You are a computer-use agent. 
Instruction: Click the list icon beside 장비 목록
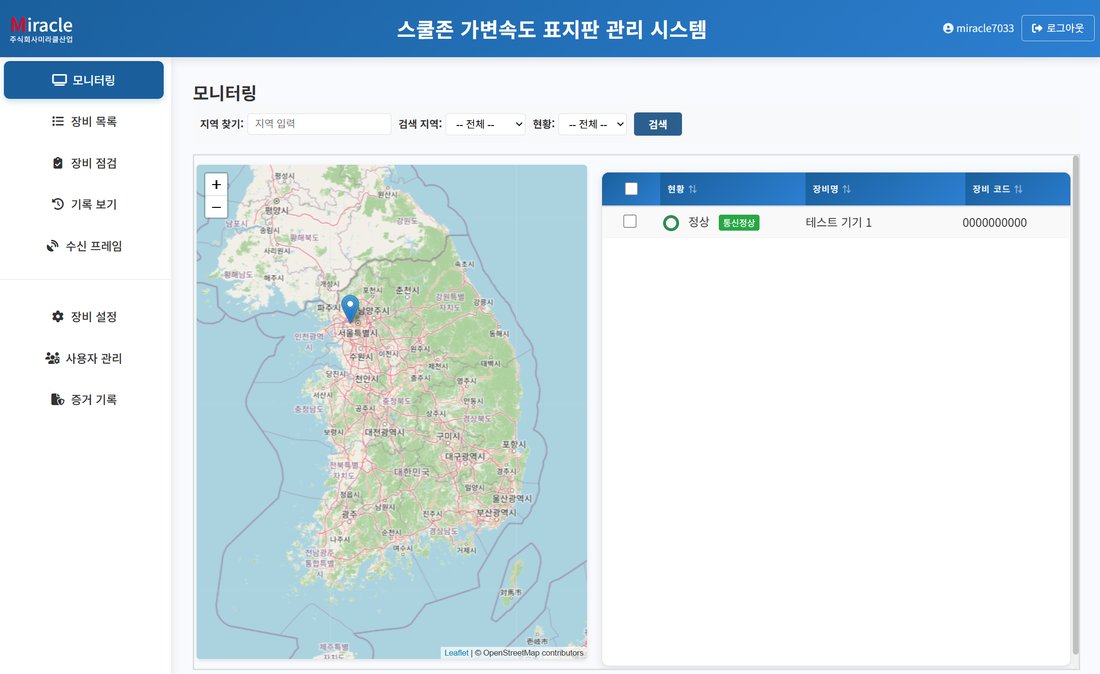[x=58, y=121]
